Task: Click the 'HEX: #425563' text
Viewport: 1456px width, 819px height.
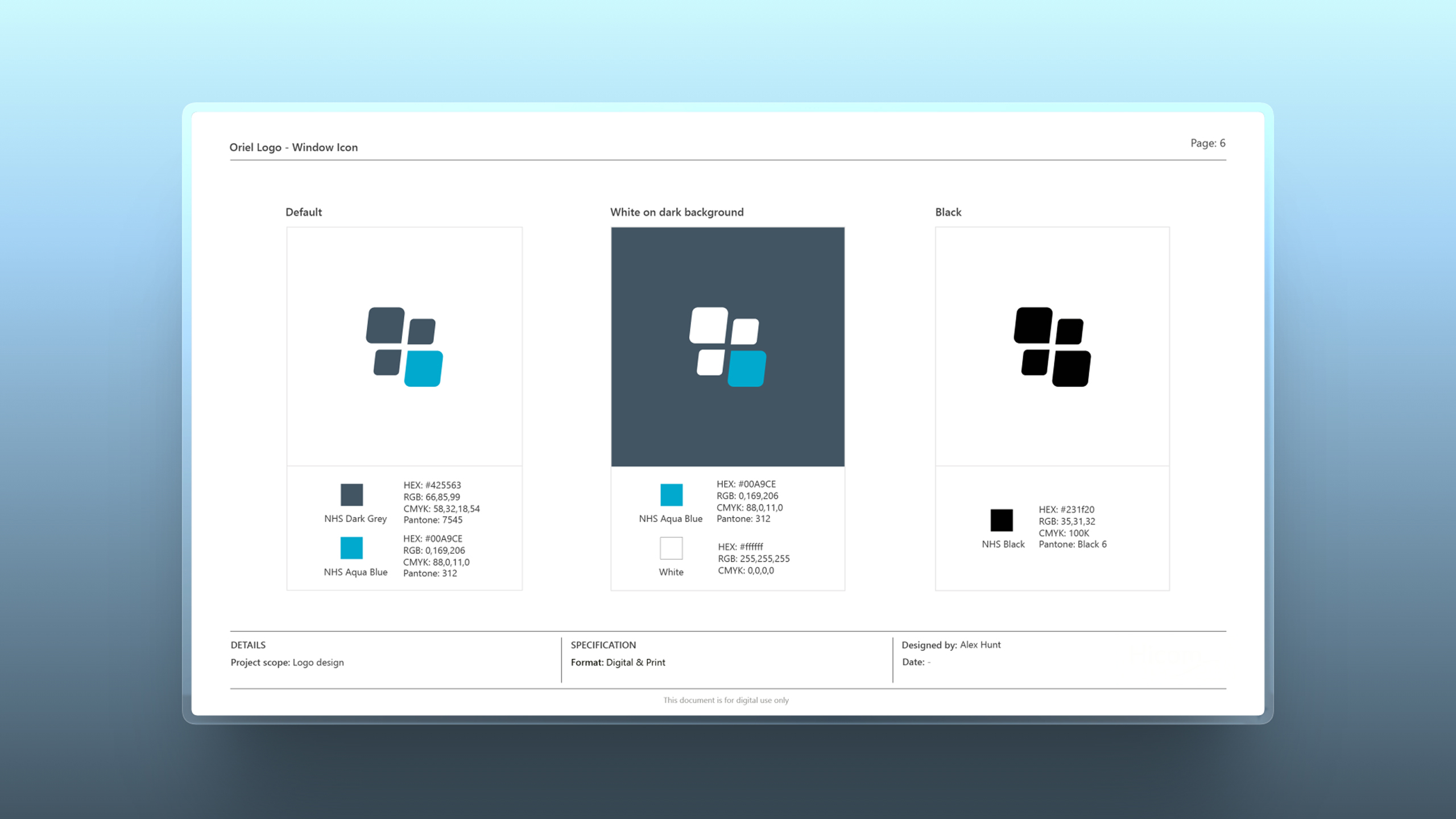Action: (x=432, y=485)
